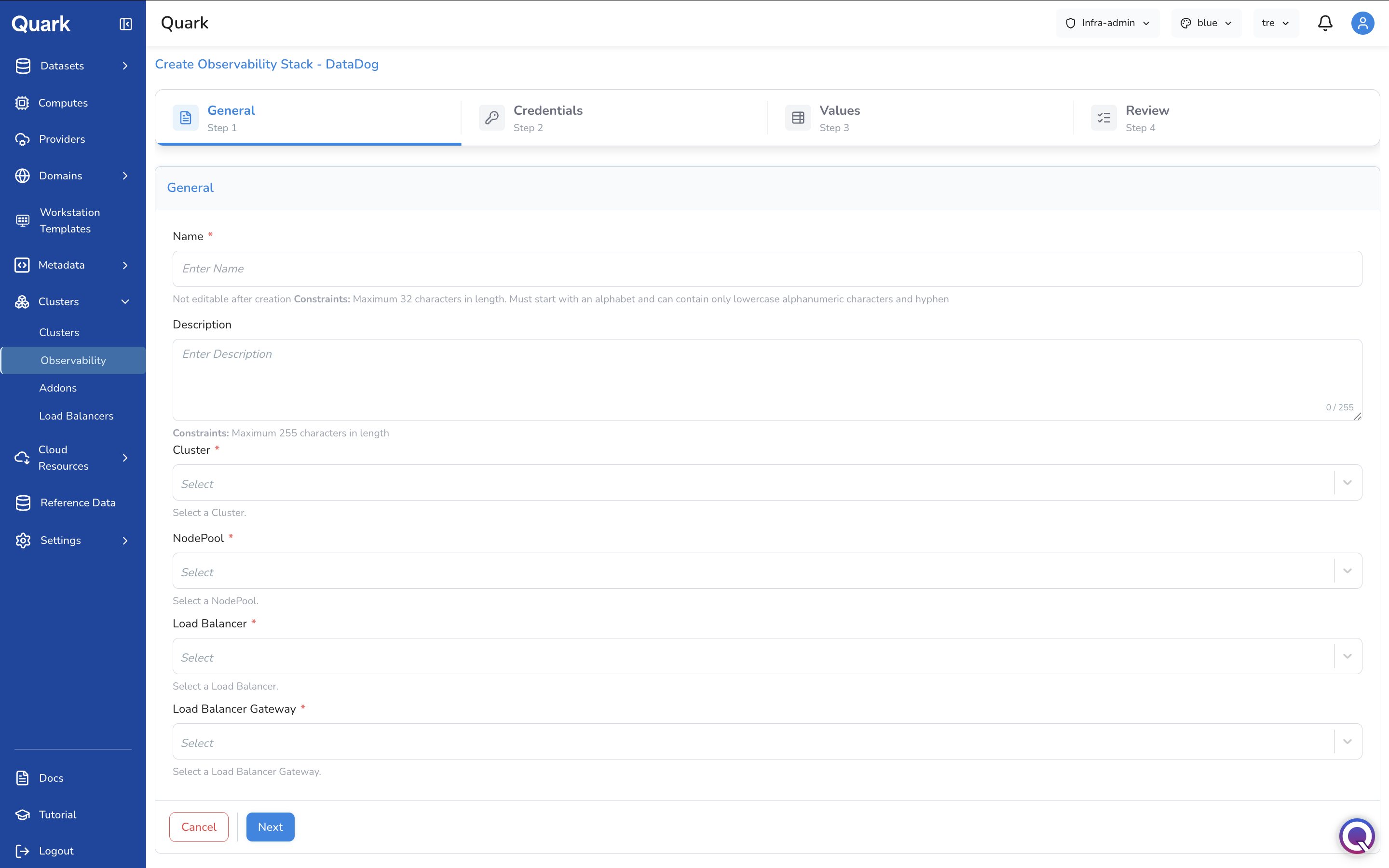Focus the Enter Name input field
1389x868 pixels.
(767, 269)
